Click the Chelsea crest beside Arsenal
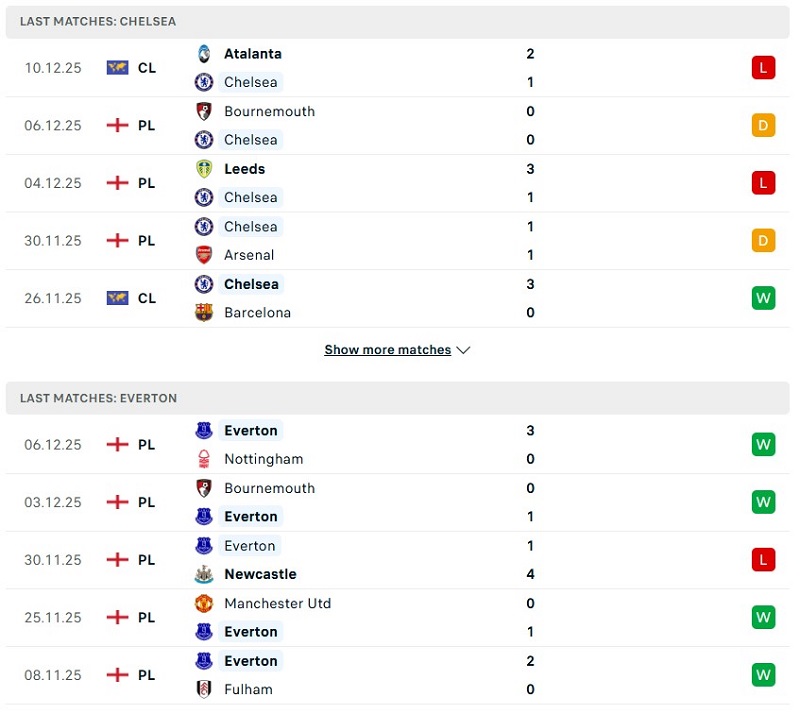 pyautogui.click(x=204, y=227)
